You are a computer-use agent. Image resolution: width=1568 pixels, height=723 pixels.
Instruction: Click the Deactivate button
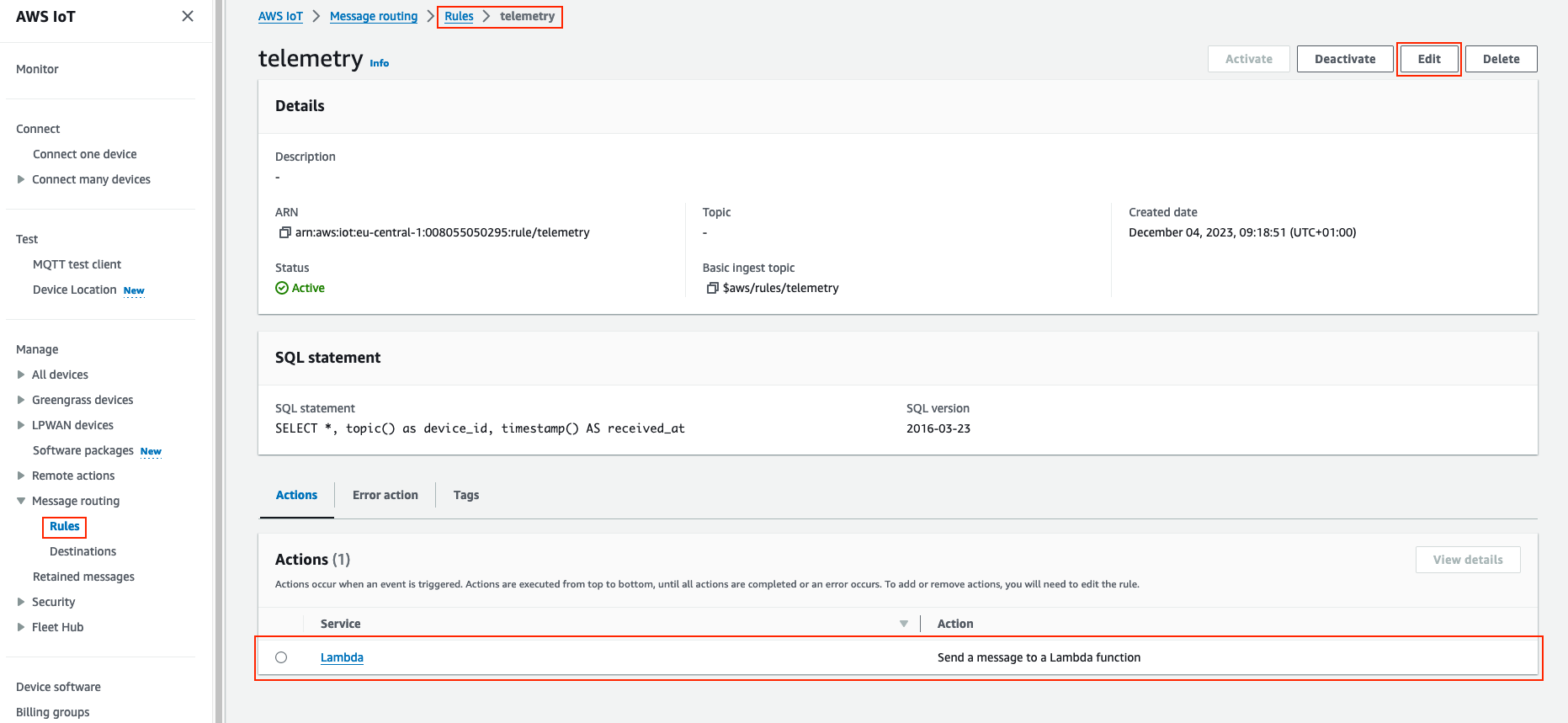click(1345, 59)
